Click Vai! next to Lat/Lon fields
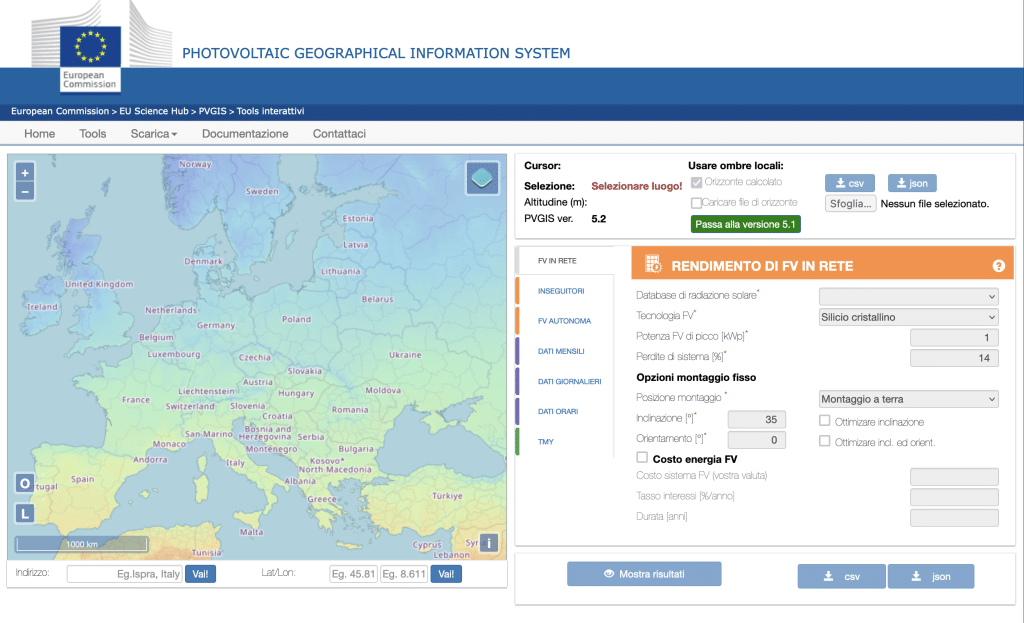Screen dimensions: 1024x623 click(x=446, y=574)
